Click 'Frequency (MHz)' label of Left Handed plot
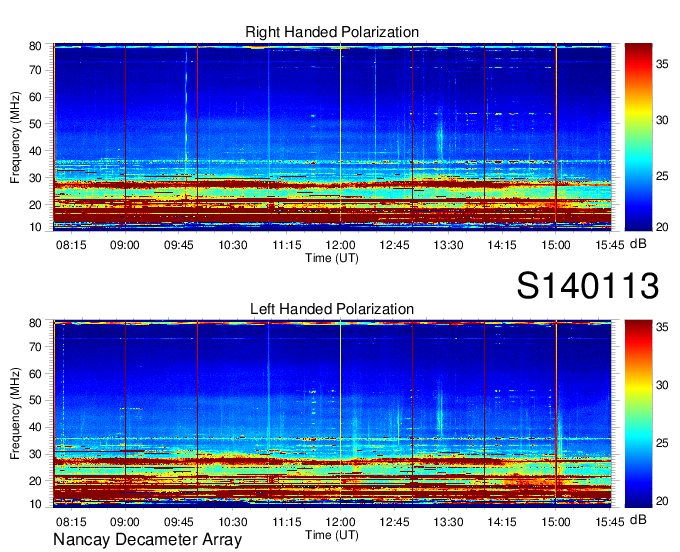The image size is (680, 552). tap(15, 414)
